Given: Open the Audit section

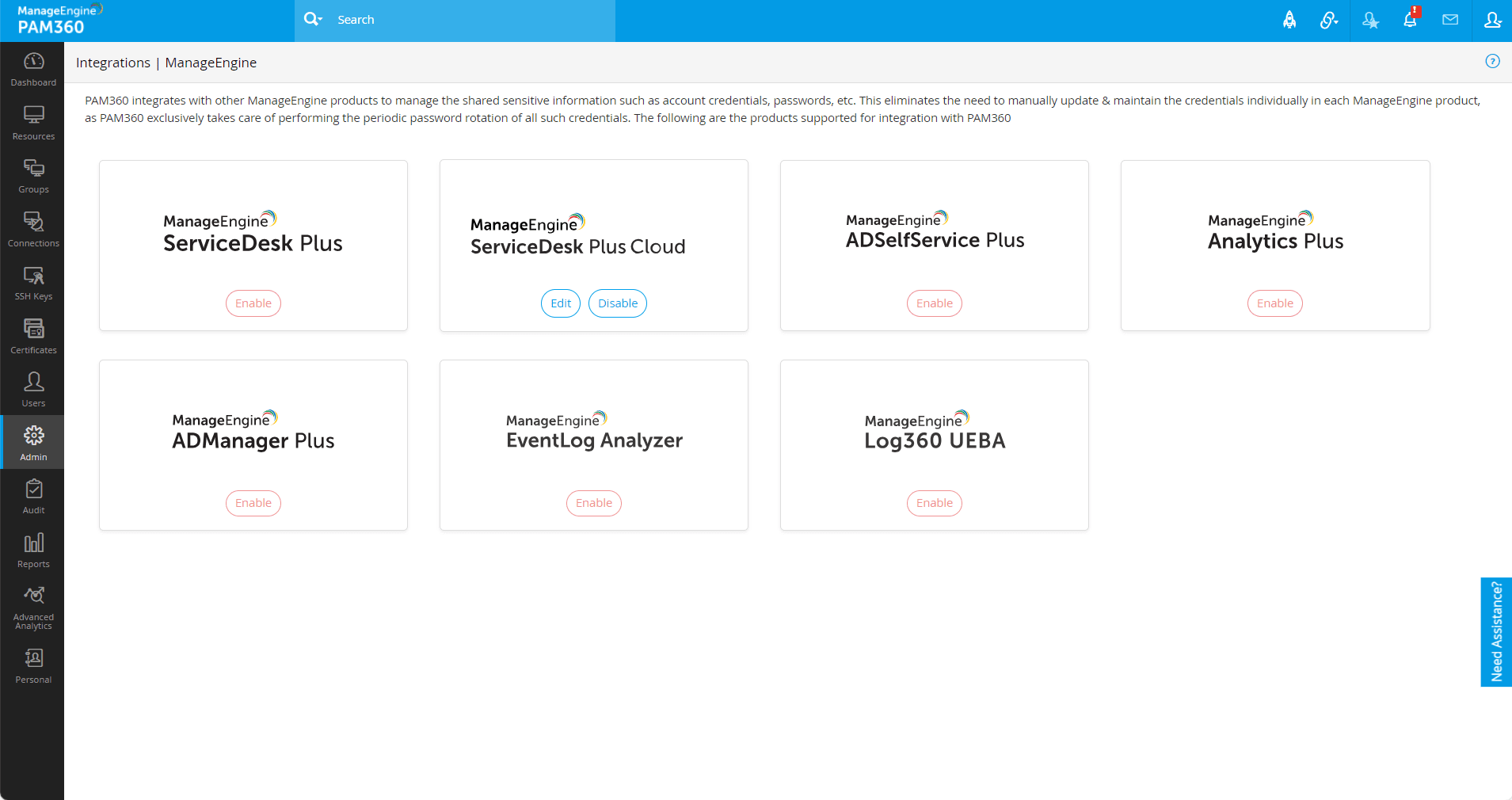Looking at the screenshot, I should [33, 497].
